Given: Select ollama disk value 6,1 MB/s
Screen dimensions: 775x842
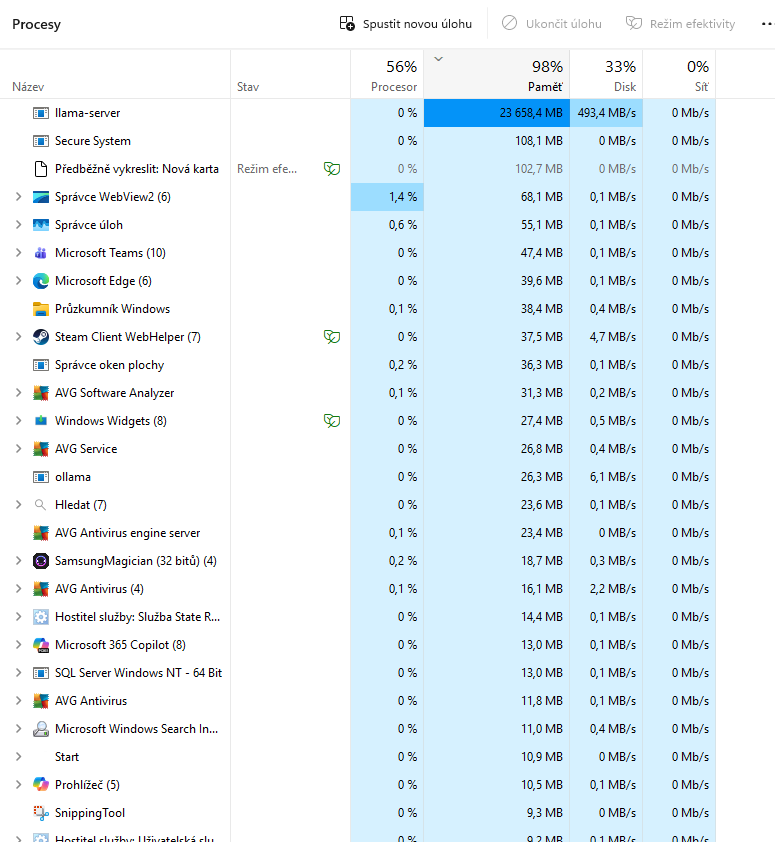Looking at the screenshot, I should tap(613, 477).
